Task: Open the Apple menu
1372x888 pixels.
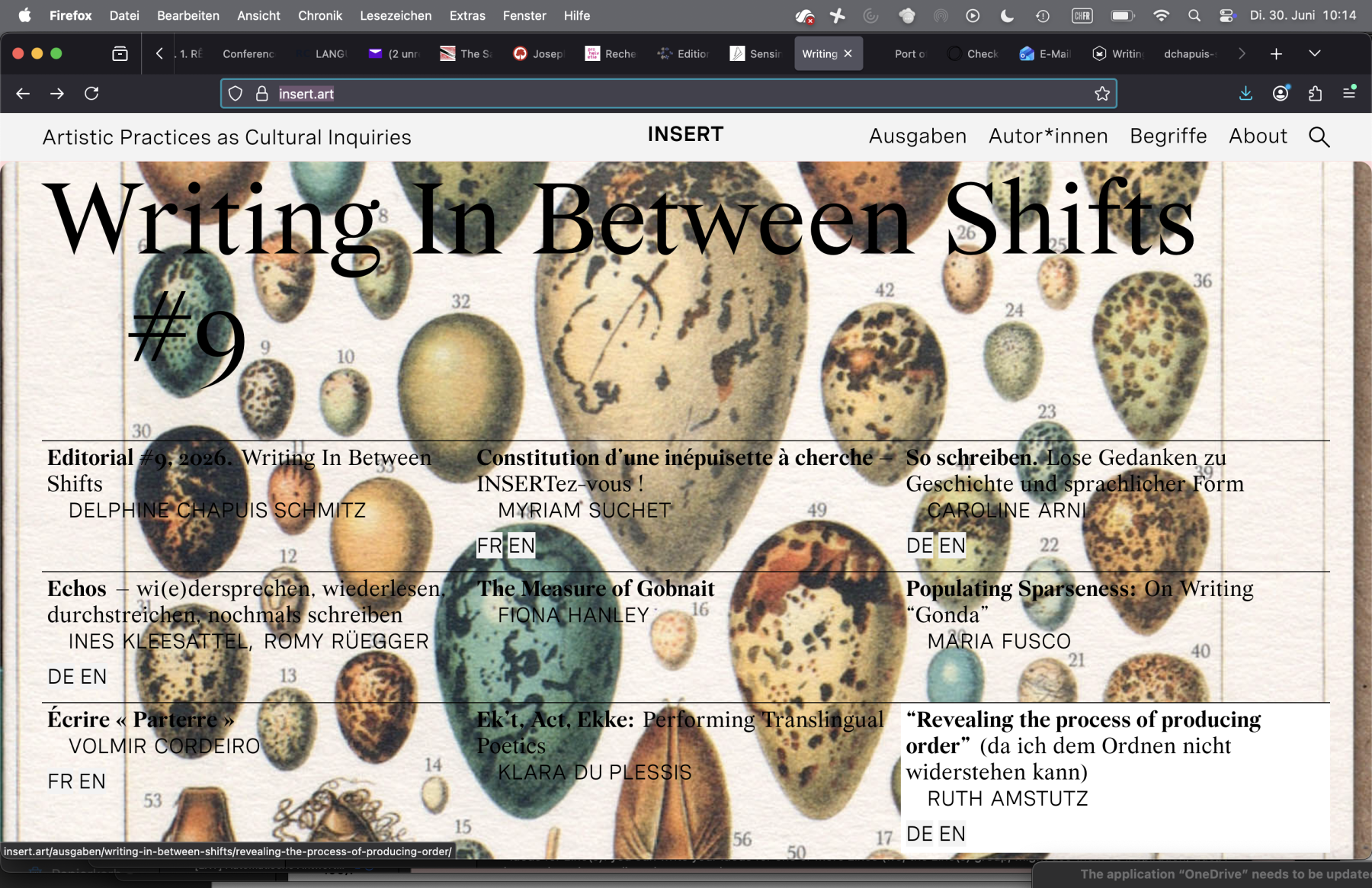Action: [24, 15]
